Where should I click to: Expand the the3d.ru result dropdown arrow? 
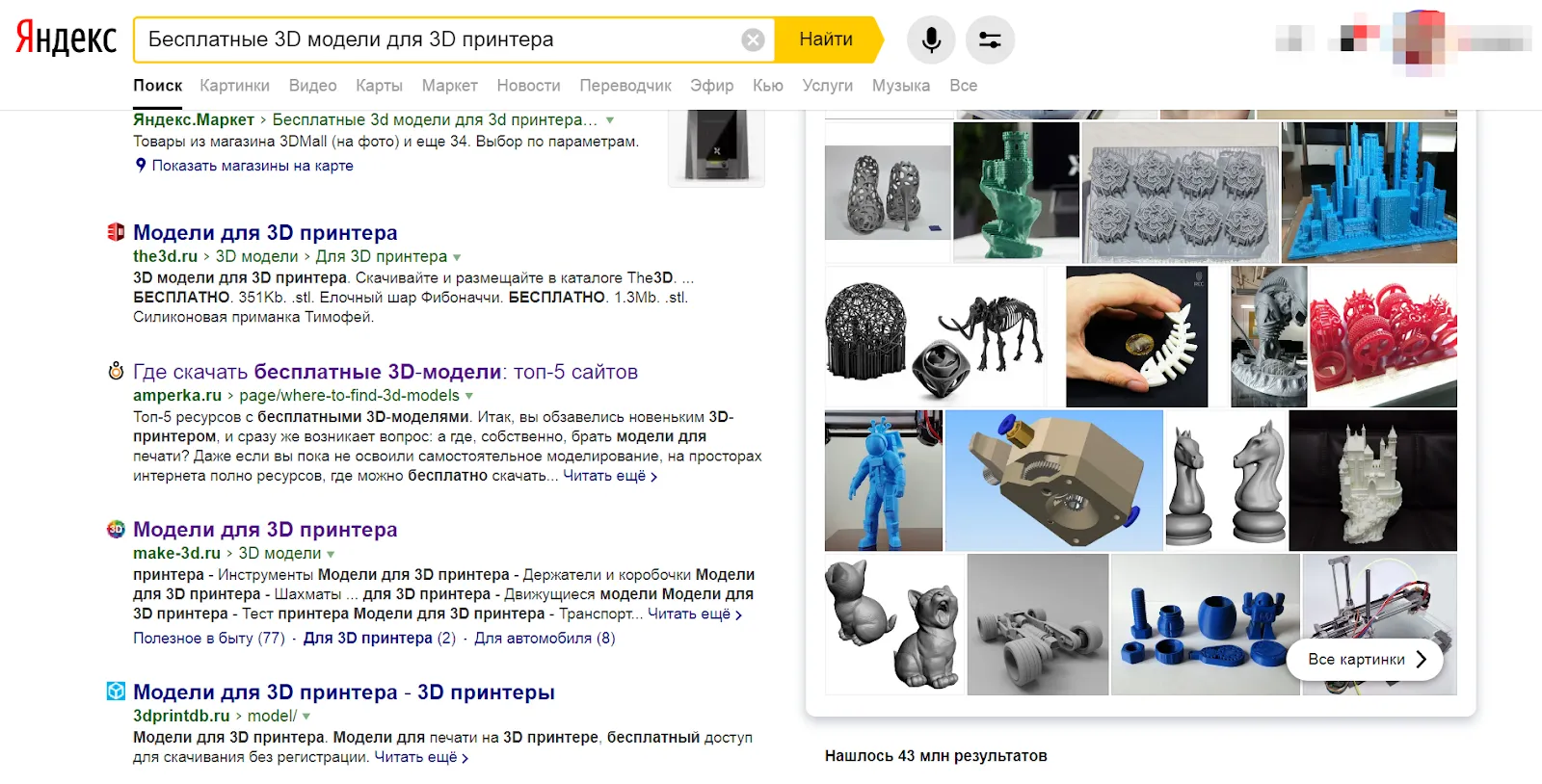pyautogui.click(x=457, y=257)
